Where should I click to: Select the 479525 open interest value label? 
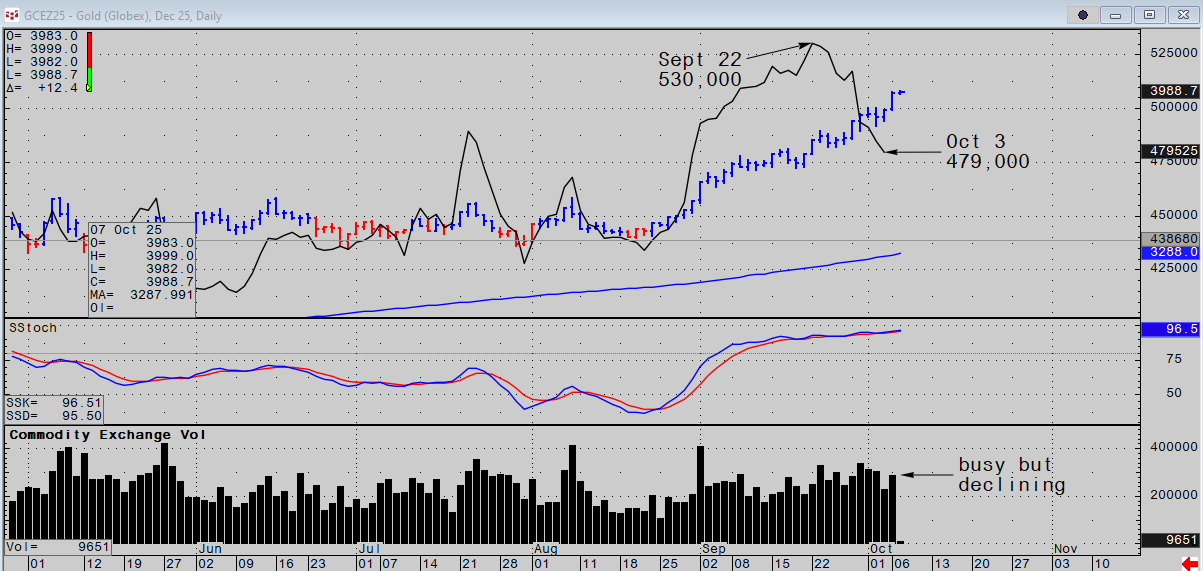(x=1171, y=151)
